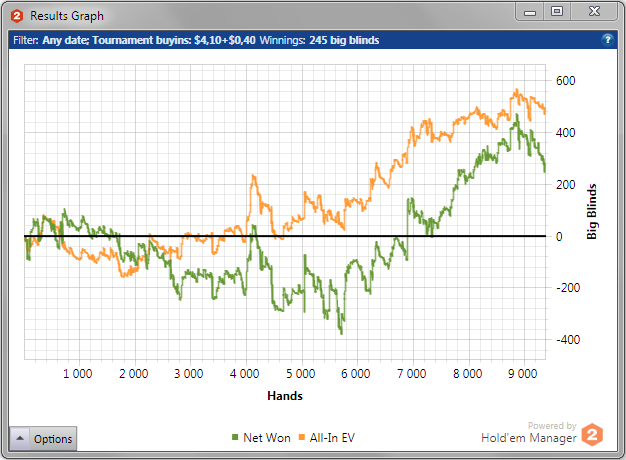The image size is (626, 460).
Task: Click the 600 y-axis label
Action: coord(566,81)
